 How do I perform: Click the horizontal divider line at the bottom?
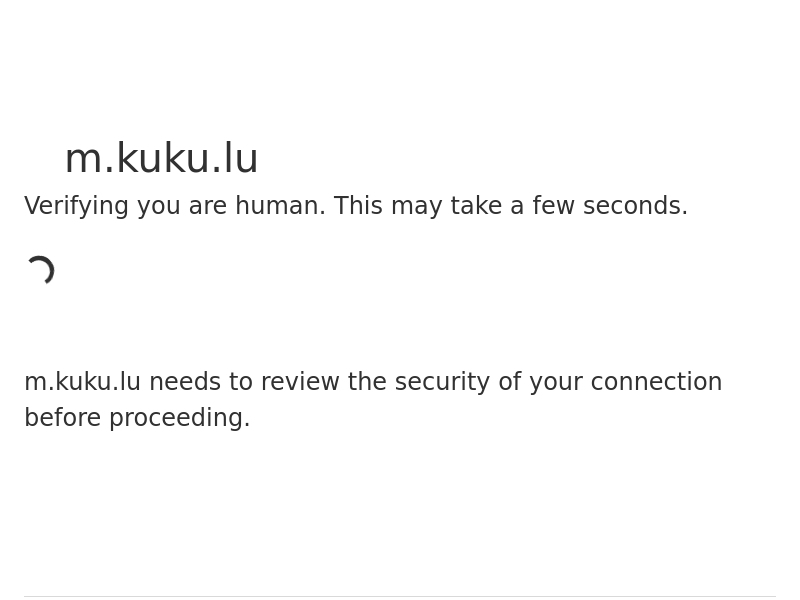400,596
